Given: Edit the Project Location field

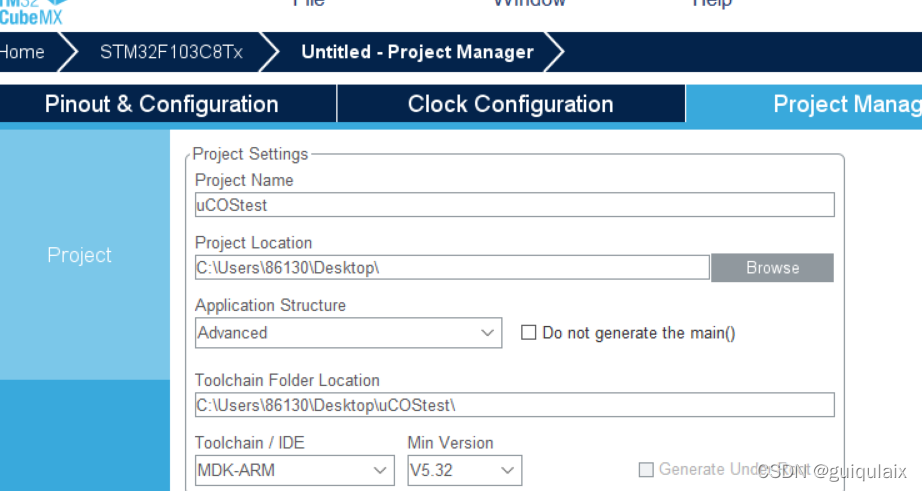Looking at the screenshot, I should point(452,268).
